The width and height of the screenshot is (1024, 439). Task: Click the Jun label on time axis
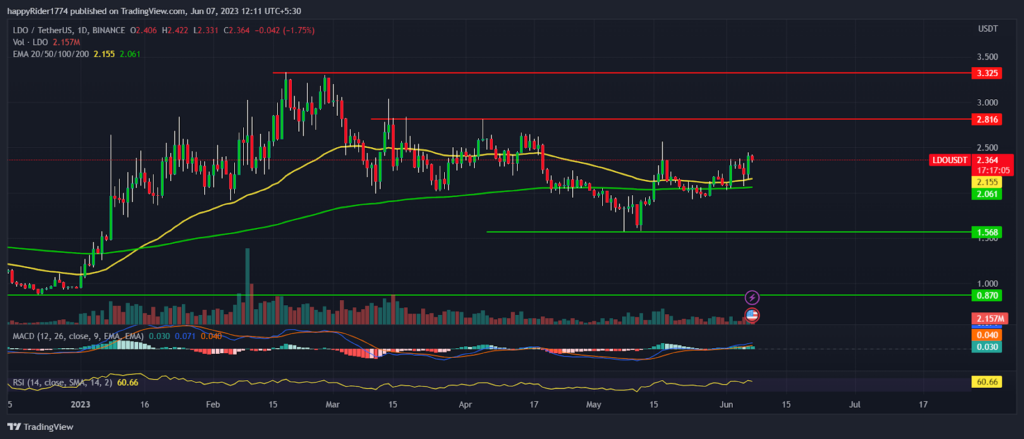pos(726,404)
